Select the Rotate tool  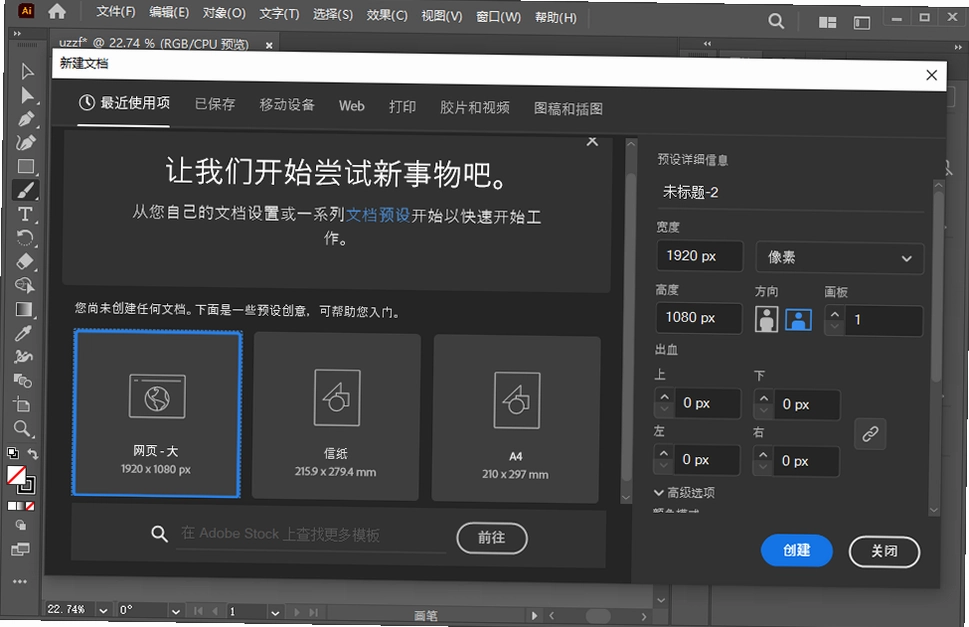25,238
